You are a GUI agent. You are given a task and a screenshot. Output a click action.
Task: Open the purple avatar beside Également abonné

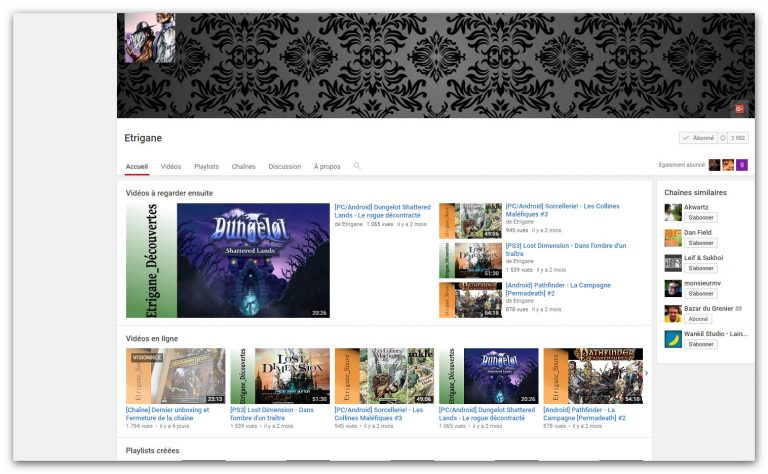[x=742, y=165]
